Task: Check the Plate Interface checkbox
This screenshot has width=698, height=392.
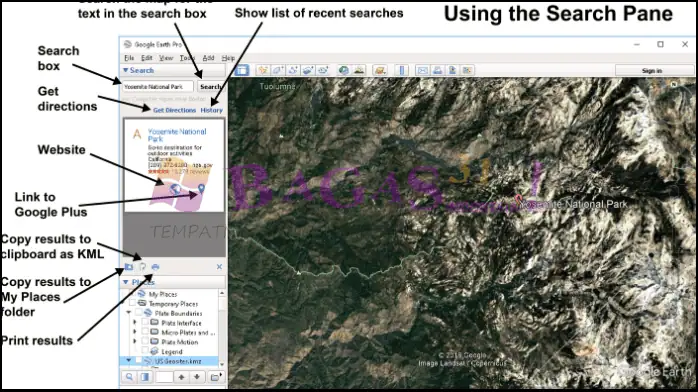Action: click(x=145, y=322)
